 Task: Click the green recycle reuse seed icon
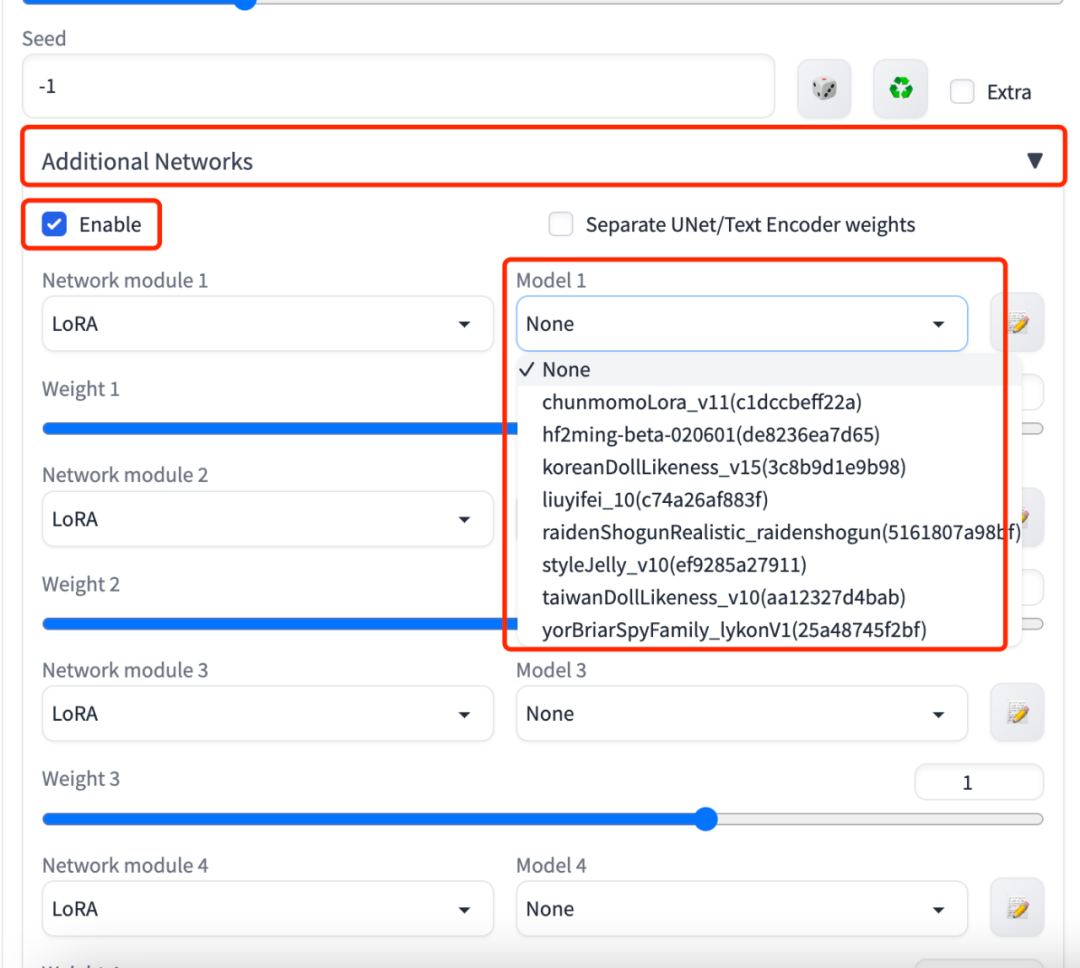click(x=900, y=89)
